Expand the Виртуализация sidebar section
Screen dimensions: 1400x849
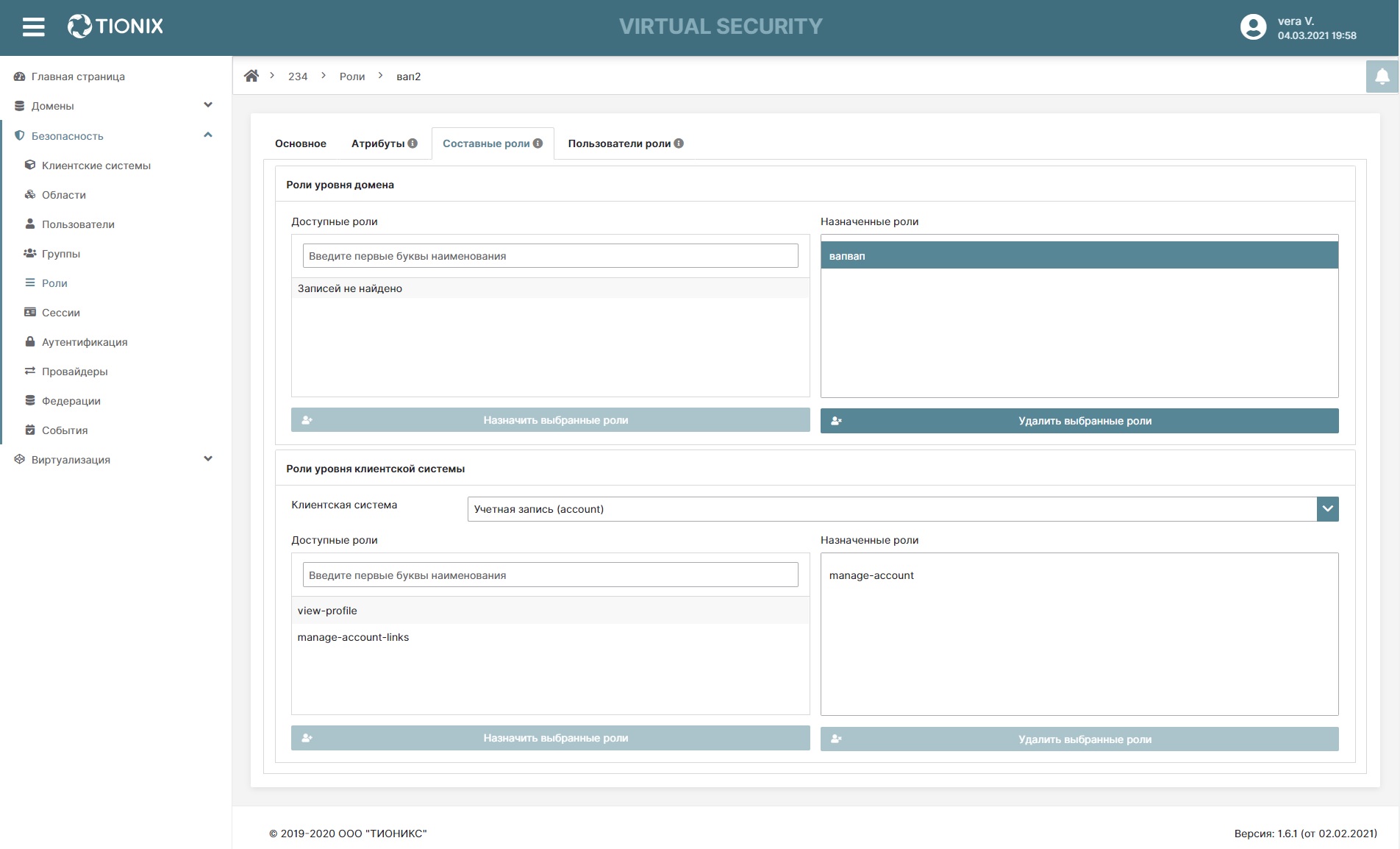208,459
